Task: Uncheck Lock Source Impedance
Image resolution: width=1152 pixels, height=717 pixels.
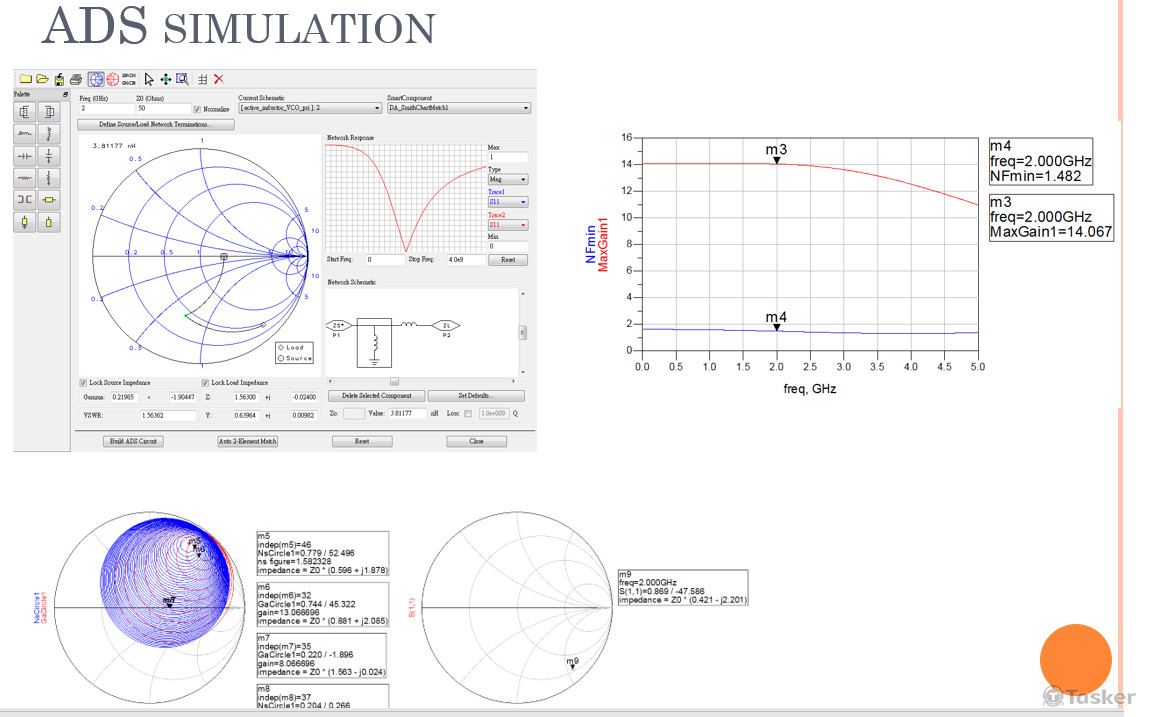Action: [83, 383]
